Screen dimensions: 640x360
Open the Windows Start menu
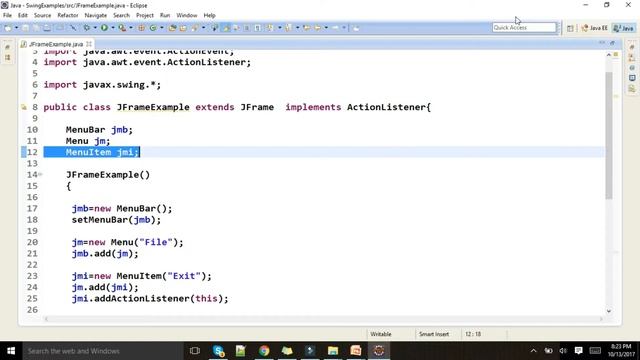(x=11, y=351)
